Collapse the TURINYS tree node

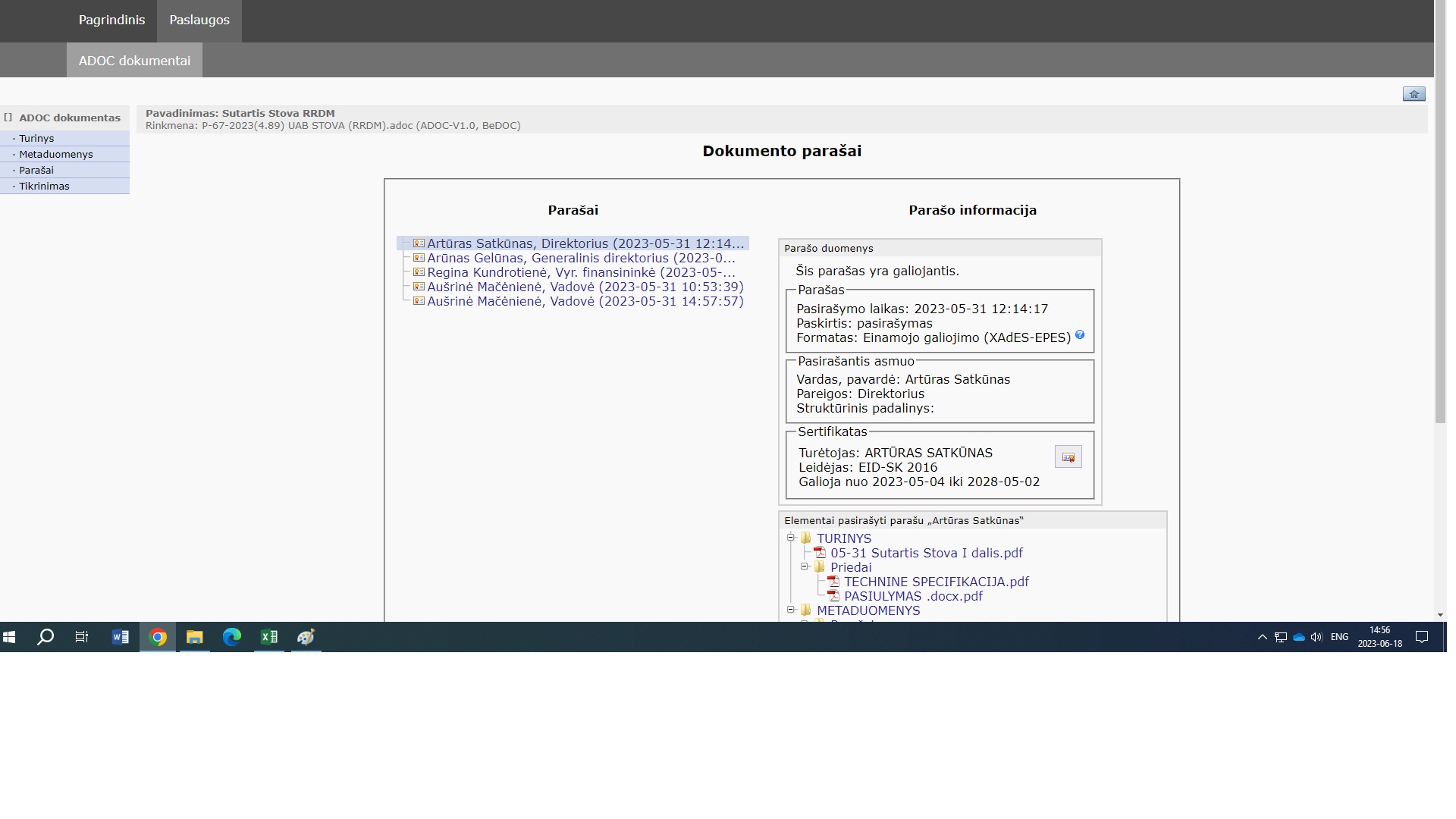[791, 538]
